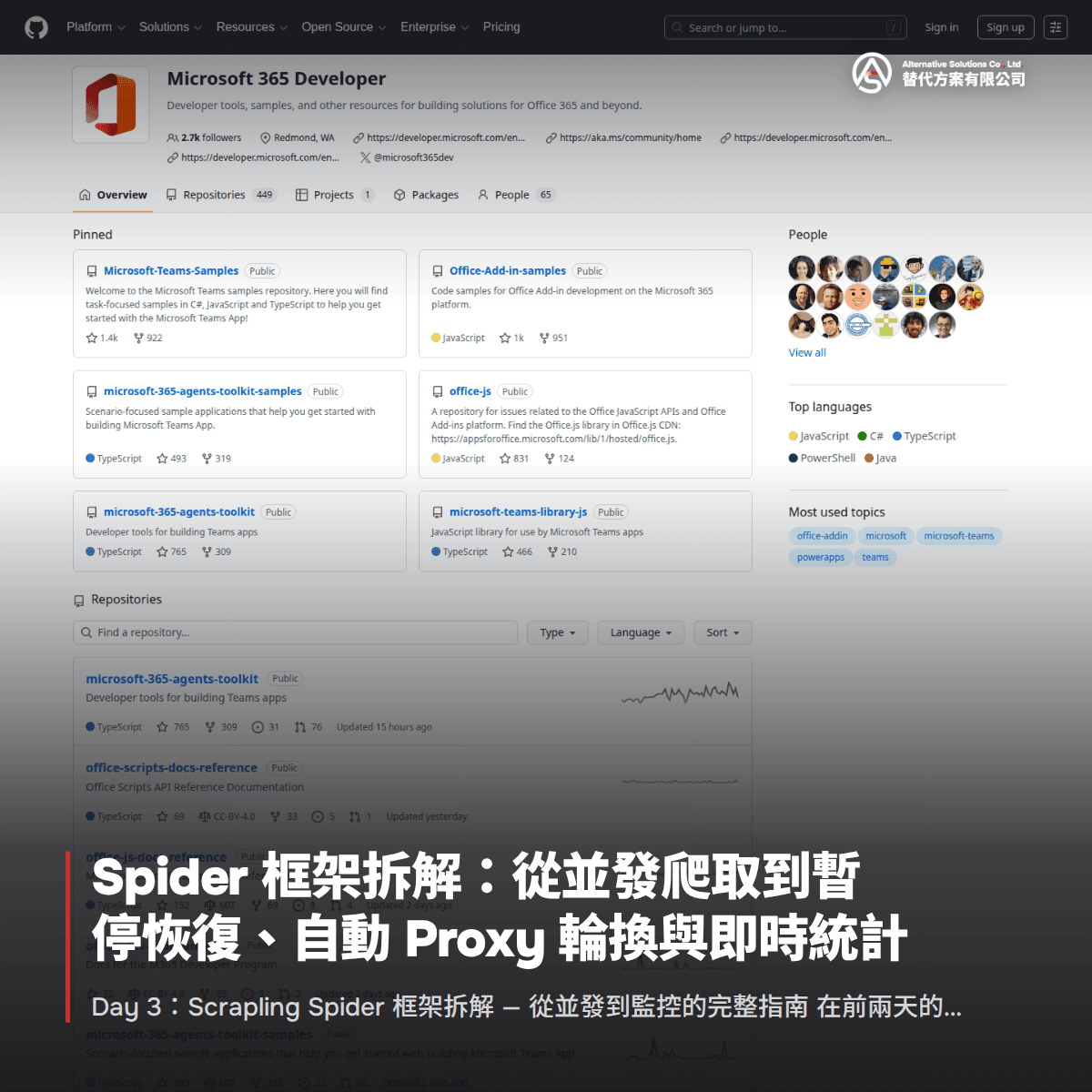View 31 open issues of agents-toolkit
The image size is (1092, 1092).
click(x=266, y=727)
